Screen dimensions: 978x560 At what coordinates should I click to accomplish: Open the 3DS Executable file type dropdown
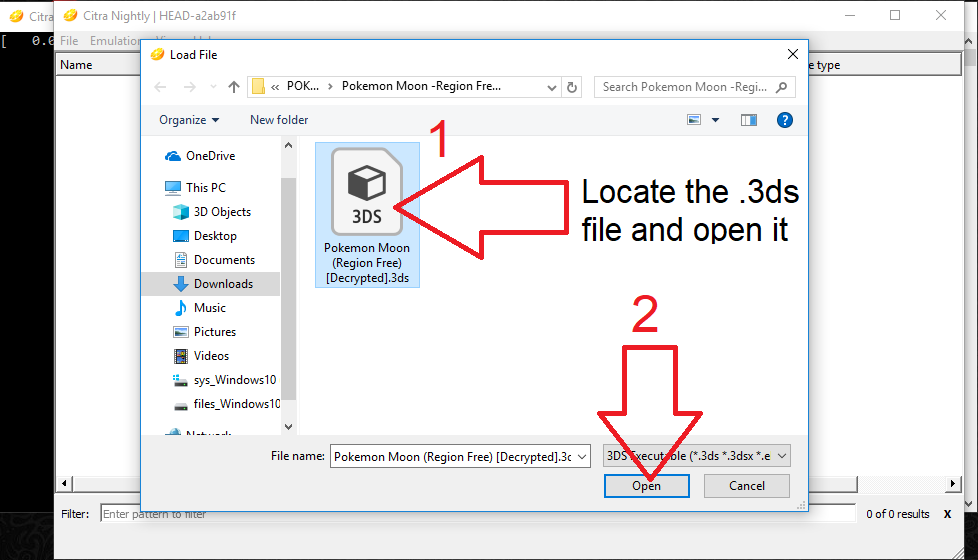[x=697, y=456]
